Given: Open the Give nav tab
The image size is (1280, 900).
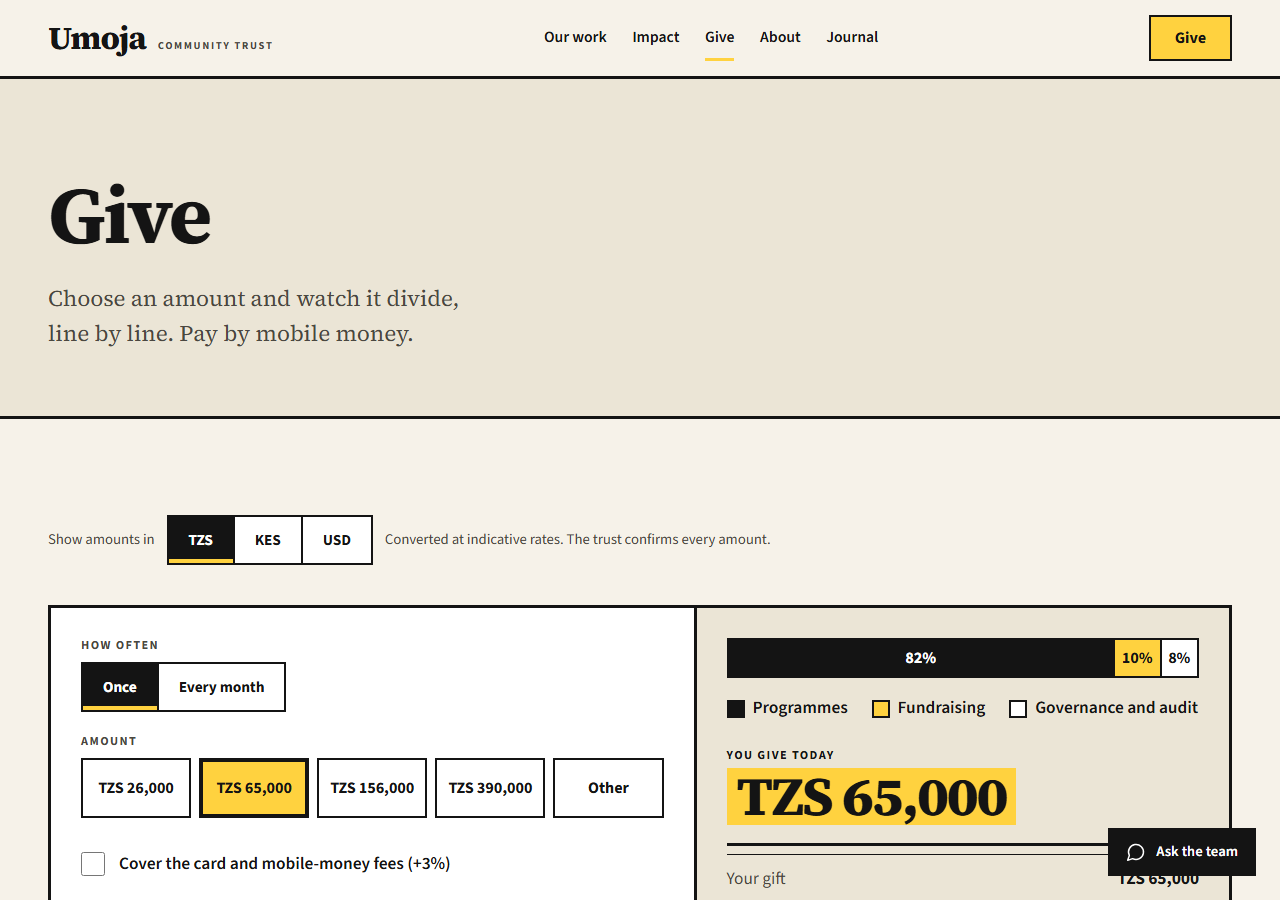Looking at the screenshot, I should point(720,37).
